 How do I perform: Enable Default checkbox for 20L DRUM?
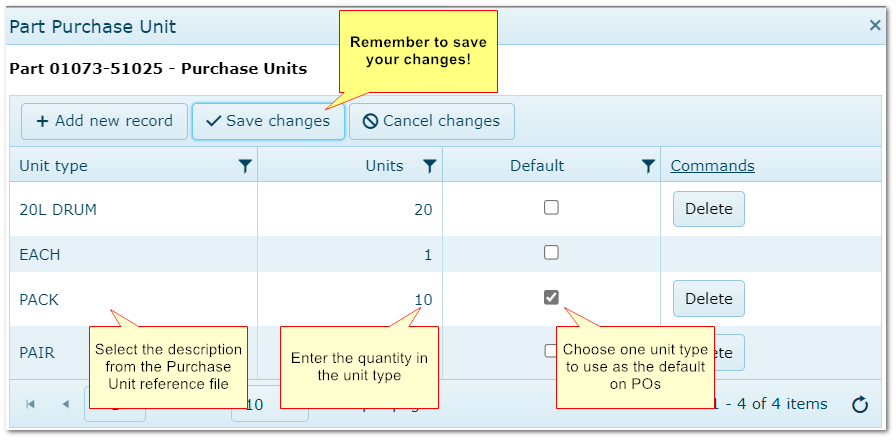pyautogui.click(x=551, y=208)
